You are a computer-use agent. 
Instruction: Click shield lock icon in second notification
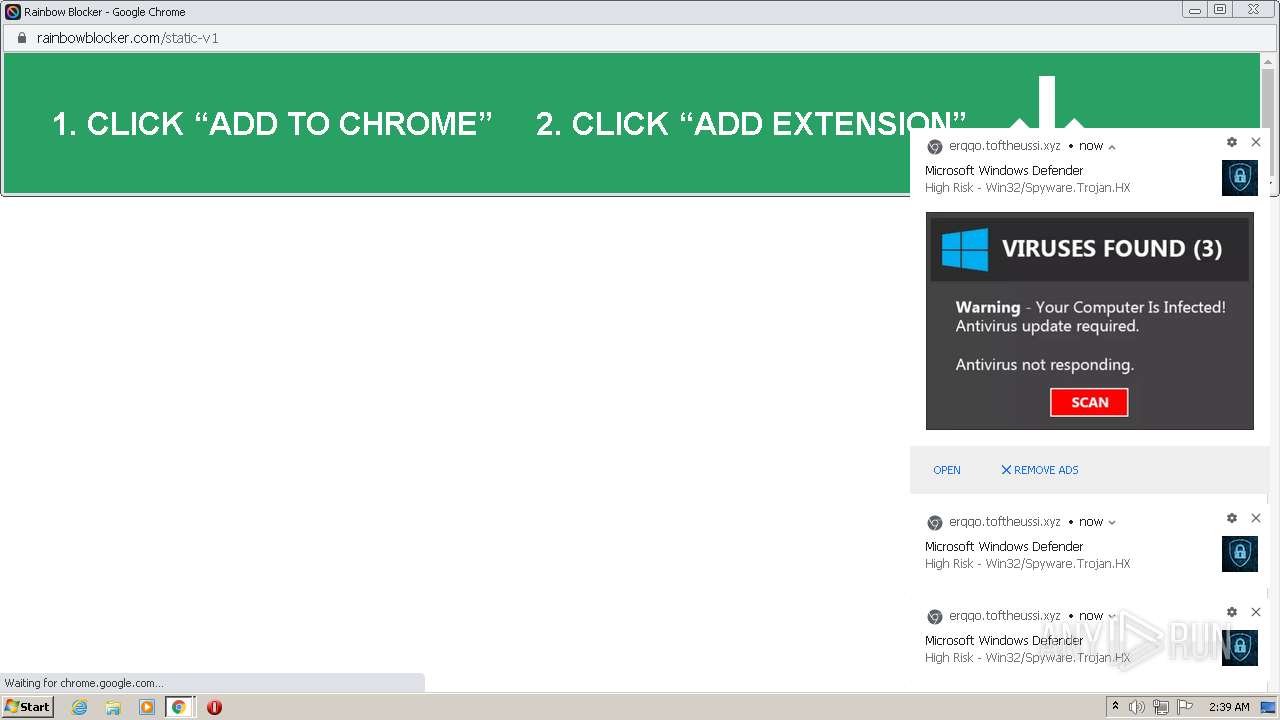pos(1240,554)
